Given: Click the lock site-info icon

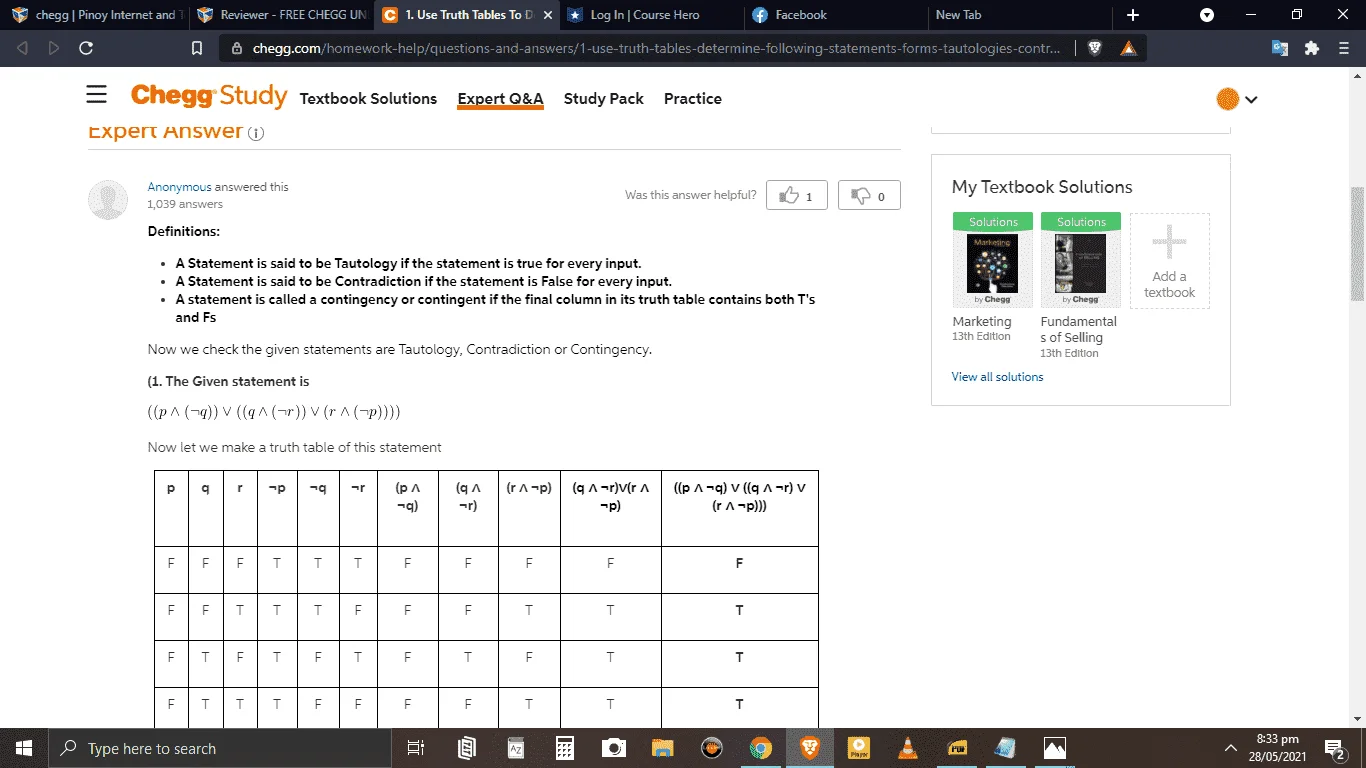Looking at the screenshot, I should [237, 48].
